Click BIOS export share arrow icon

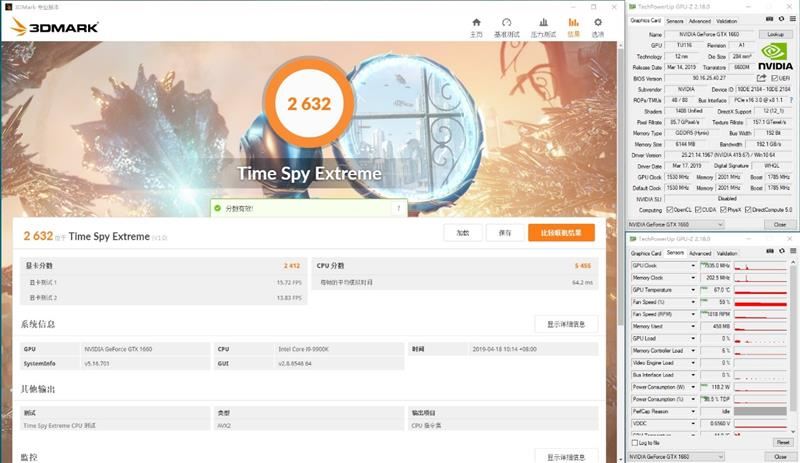tap(761, 78)
